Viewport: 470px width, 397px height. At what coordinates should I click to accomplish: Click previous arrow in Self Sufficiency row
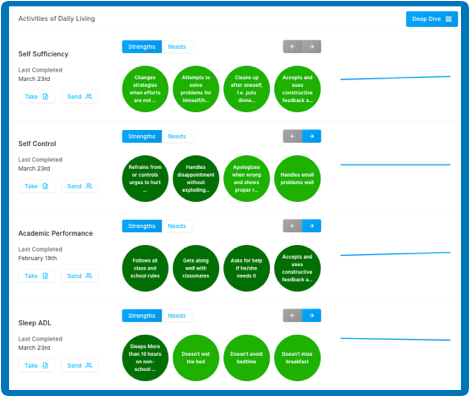coord(293,47)
